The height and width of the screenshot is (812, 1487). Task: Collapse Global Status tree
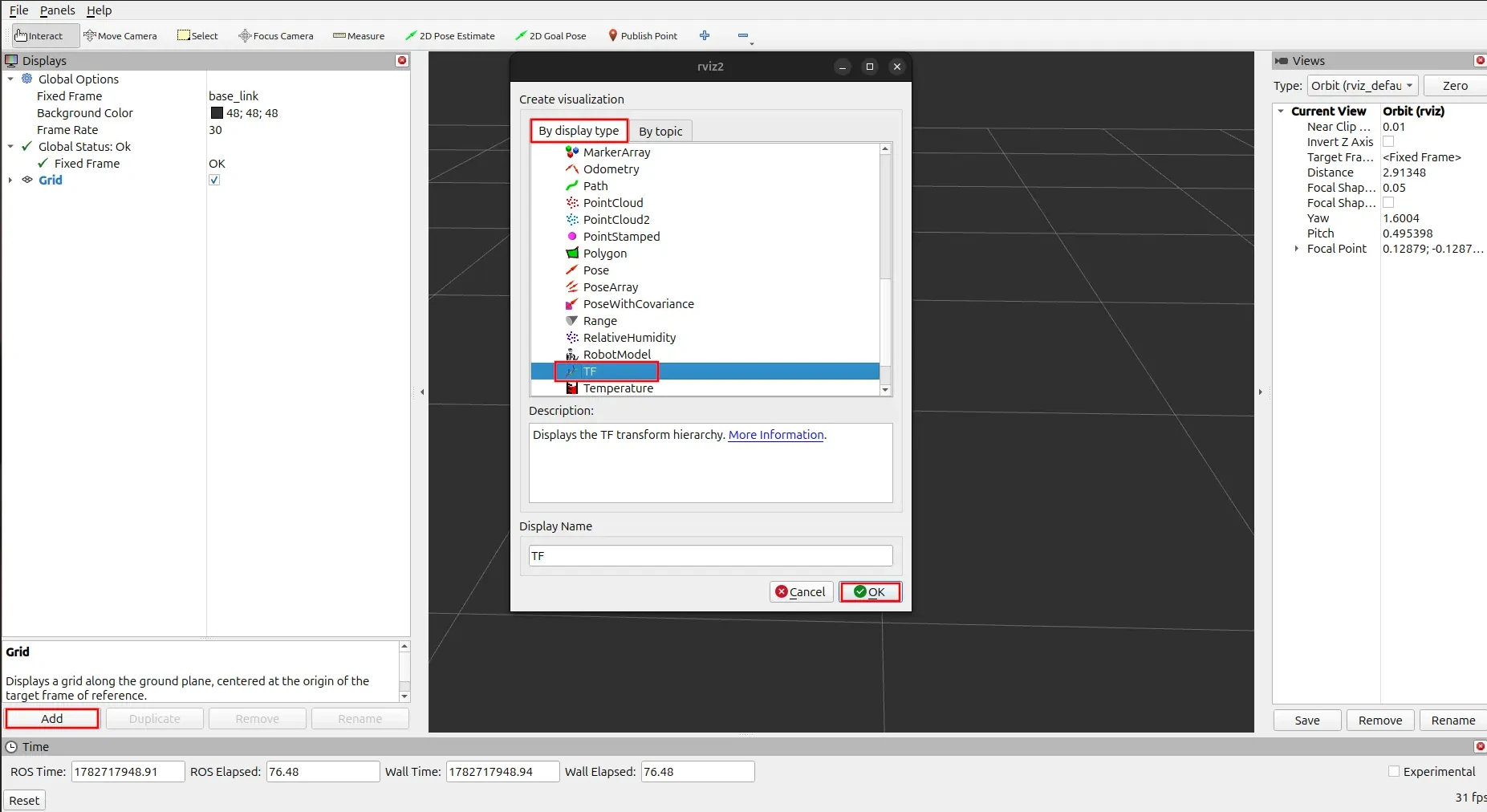coord(10,147)
